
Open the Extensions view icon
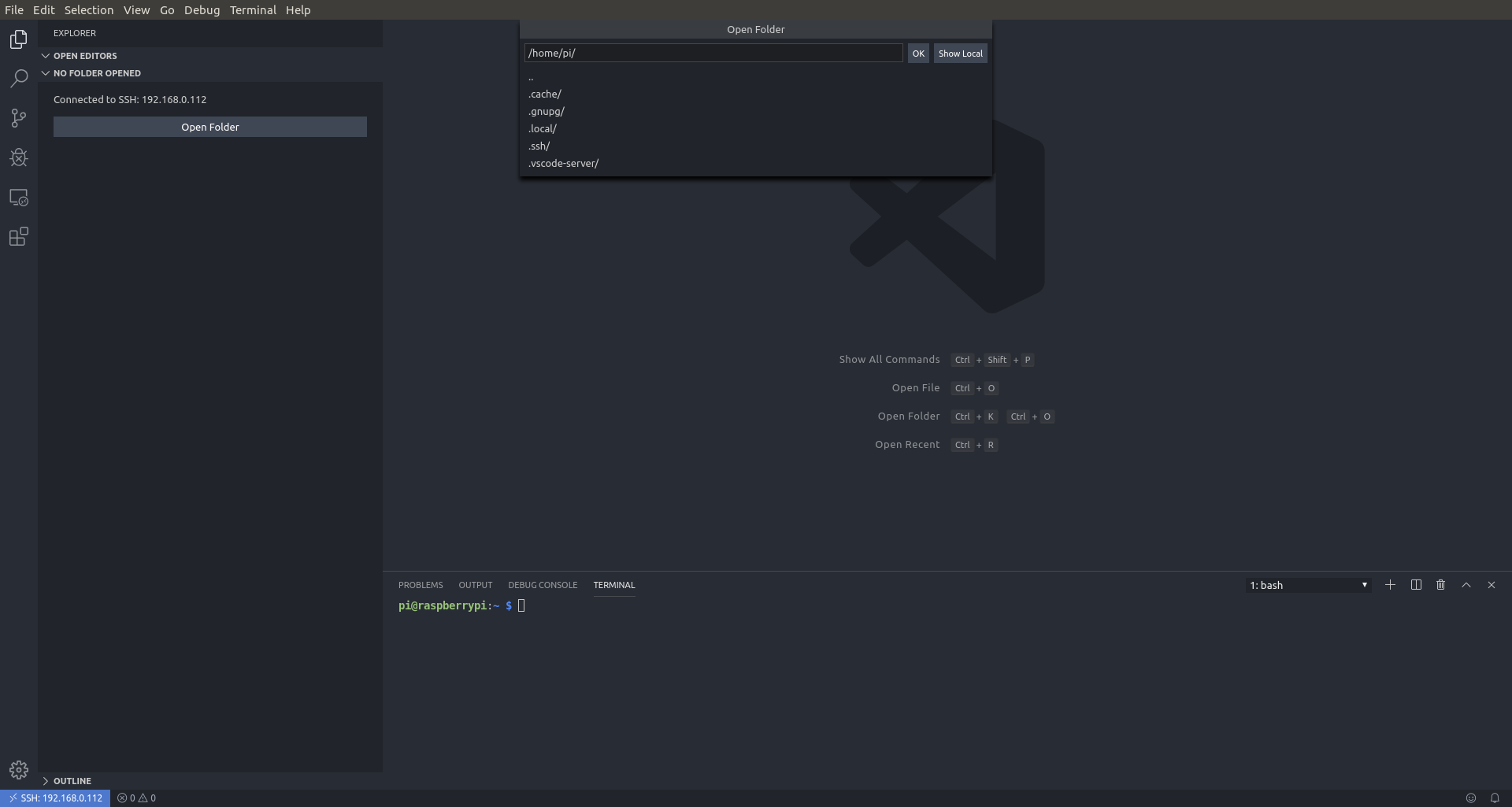click(x=19, y=237)
